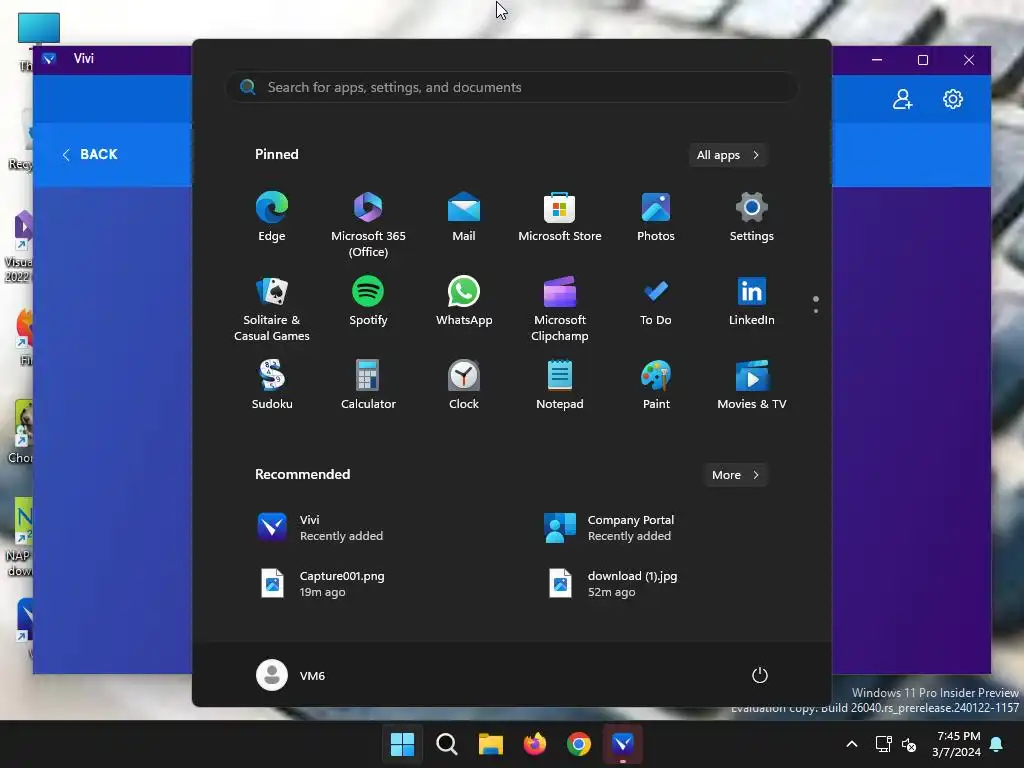The width and height of the screenshot is (1024, 768).
Task: Open Solitaire & Casual Games
Action: tap(272, 308)
